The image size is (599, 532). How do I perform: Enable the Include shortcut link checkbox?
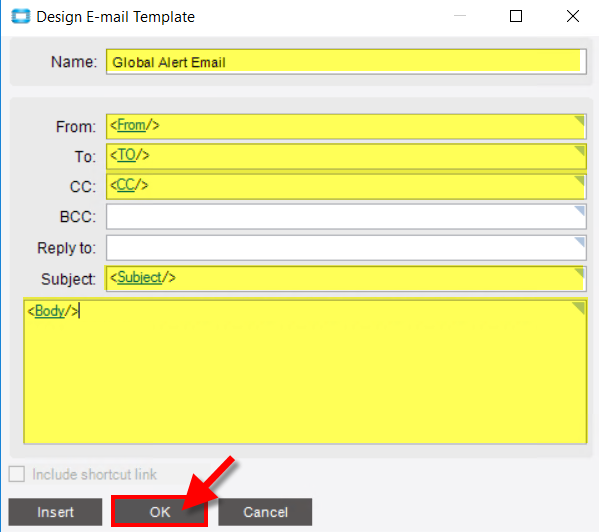click(17, 474)
